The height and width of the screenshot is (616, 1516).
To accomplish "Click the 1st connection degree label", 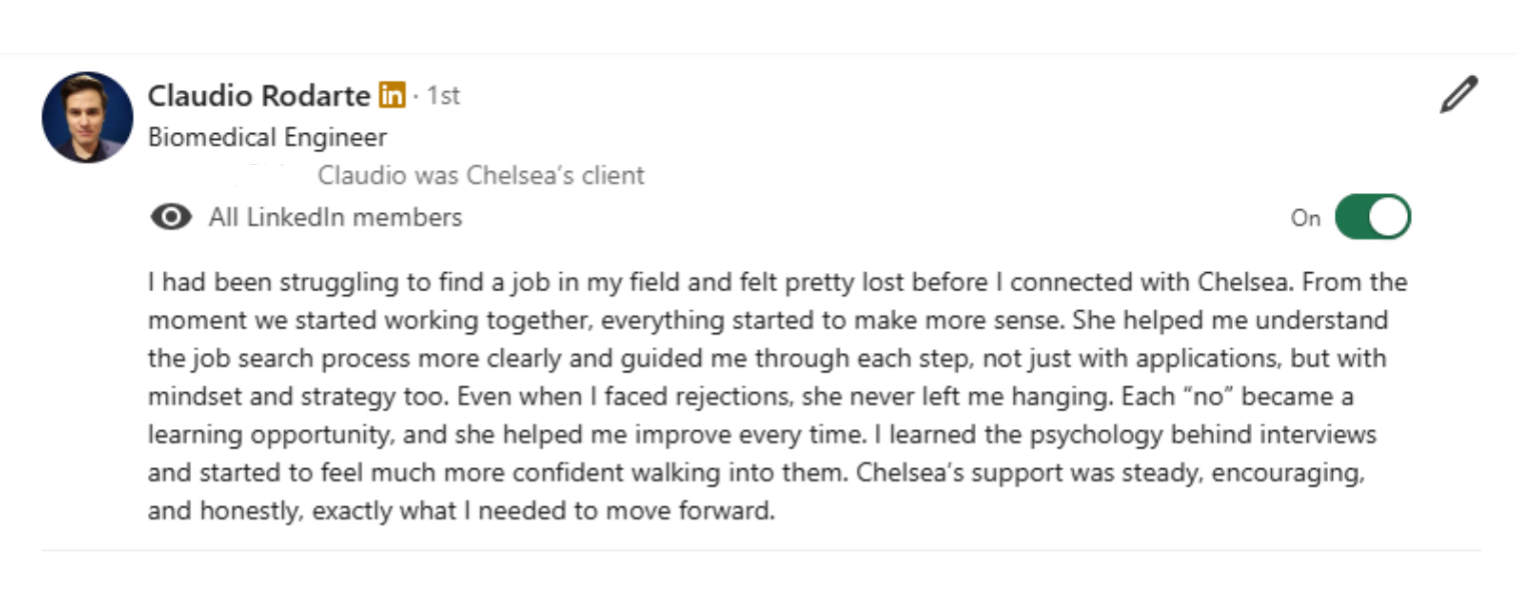I will point(443,96).
